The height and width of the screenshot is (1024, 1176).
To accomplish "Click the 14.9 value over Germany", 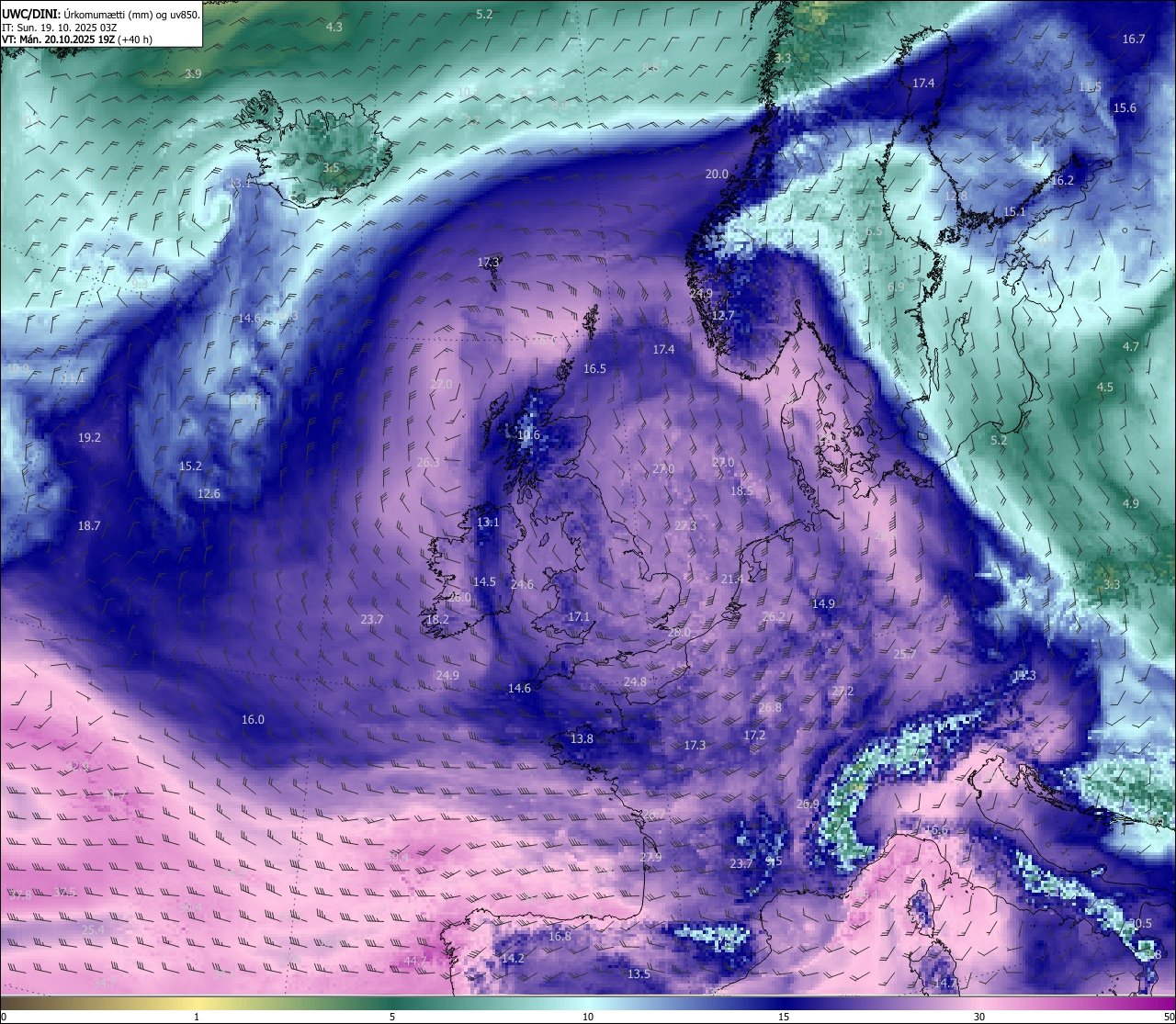I will 823,604.
